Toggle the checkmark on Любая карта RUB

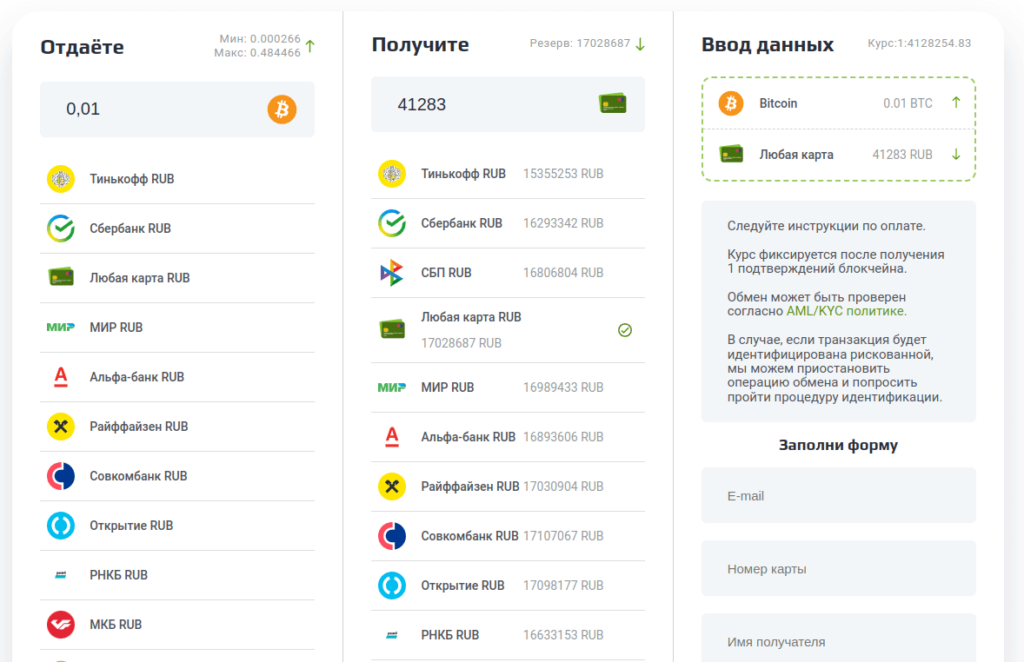625,329
